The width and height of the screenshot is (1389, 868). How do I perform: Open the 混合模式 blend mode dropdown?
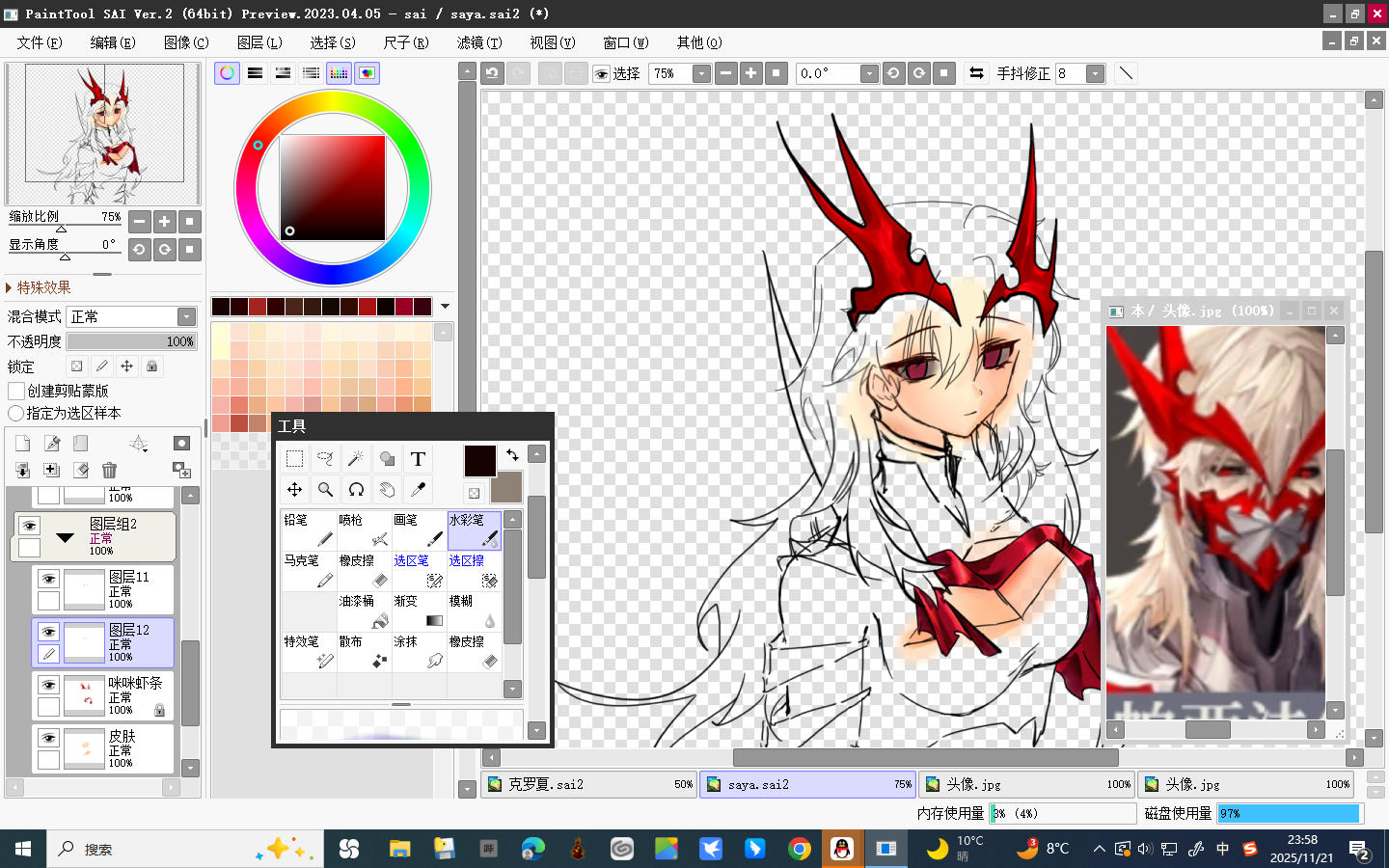coord(187,317)
